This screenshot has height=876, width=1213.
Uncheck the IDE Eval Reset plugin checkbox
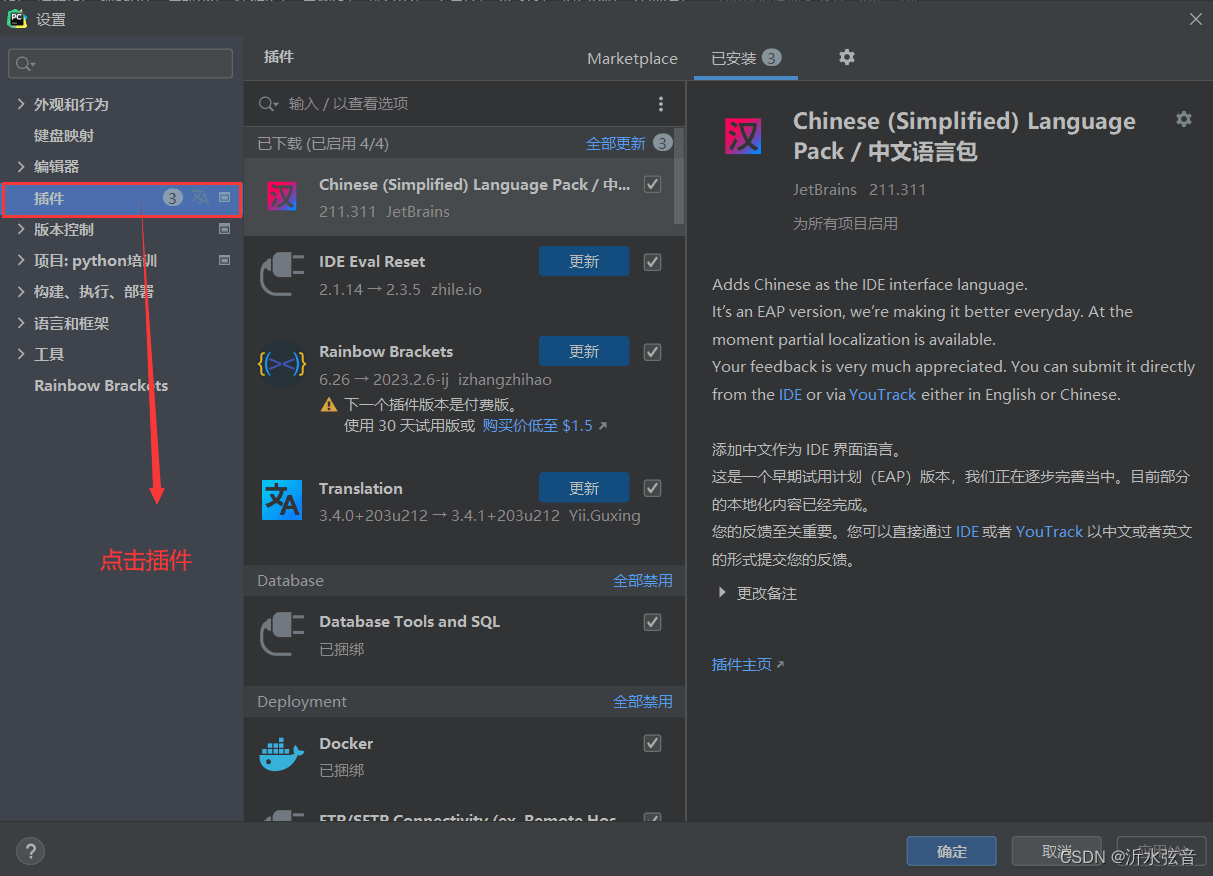pos(653,262)
